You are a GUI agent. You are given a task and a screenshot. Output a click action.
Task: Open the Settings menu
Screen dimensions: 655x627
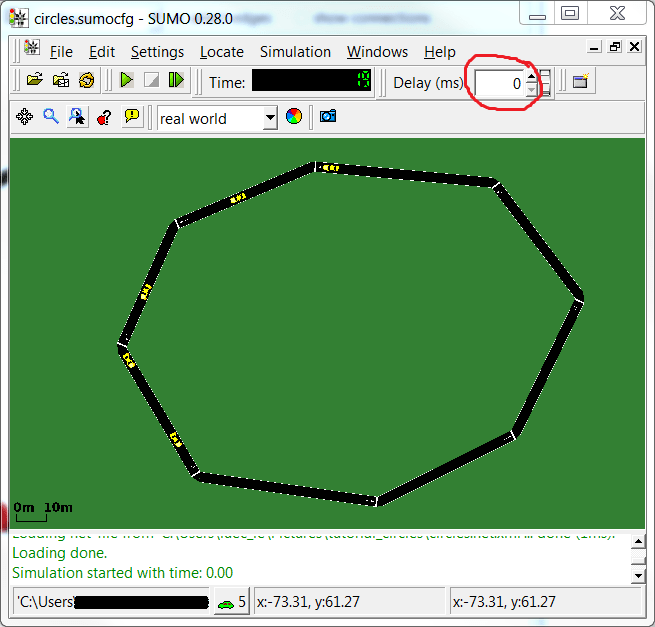point(157,52)
